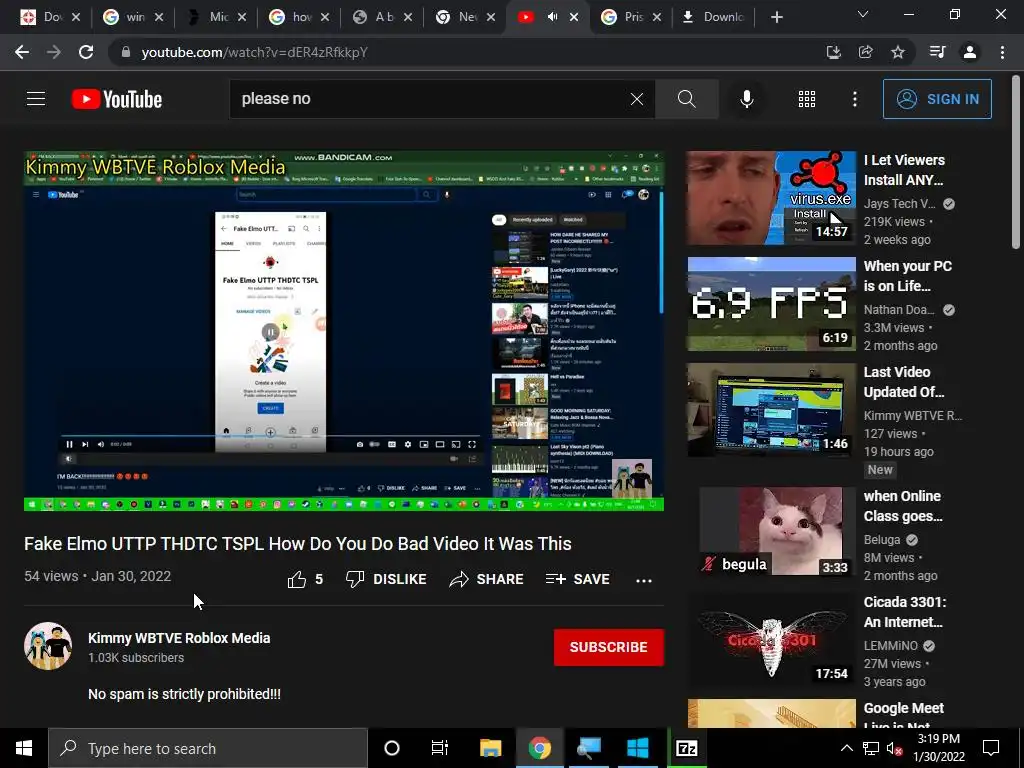Show hidden system tray icons
The width and height of the screenshot is (1024, 768).
coord(846,748)
